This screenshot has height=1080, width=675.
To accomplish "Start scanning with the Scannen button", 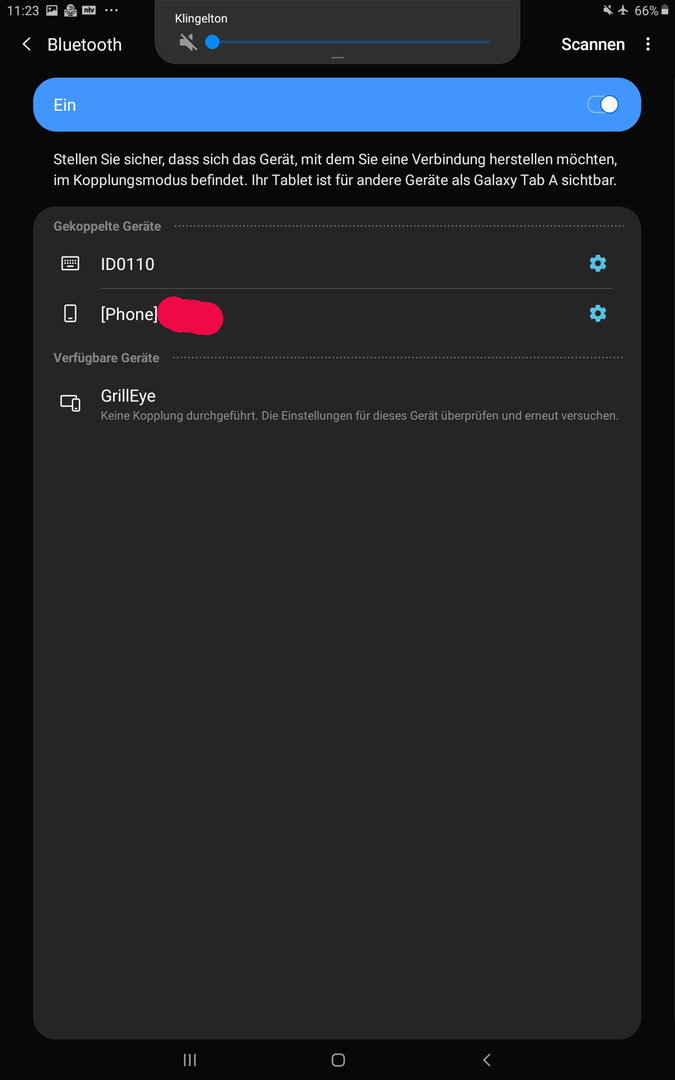I will (x=593, y=44).
